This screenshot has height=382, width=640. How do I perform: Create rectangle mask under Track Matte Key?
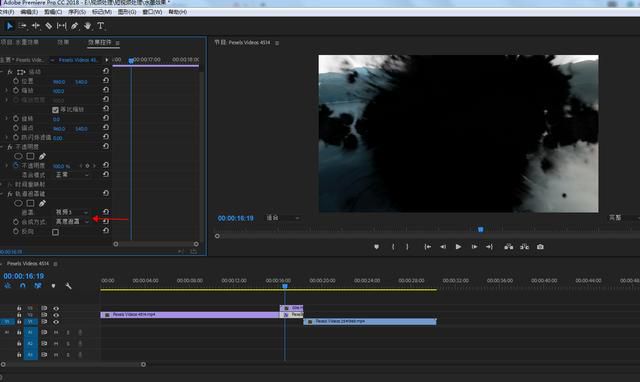tap(30, 203)
